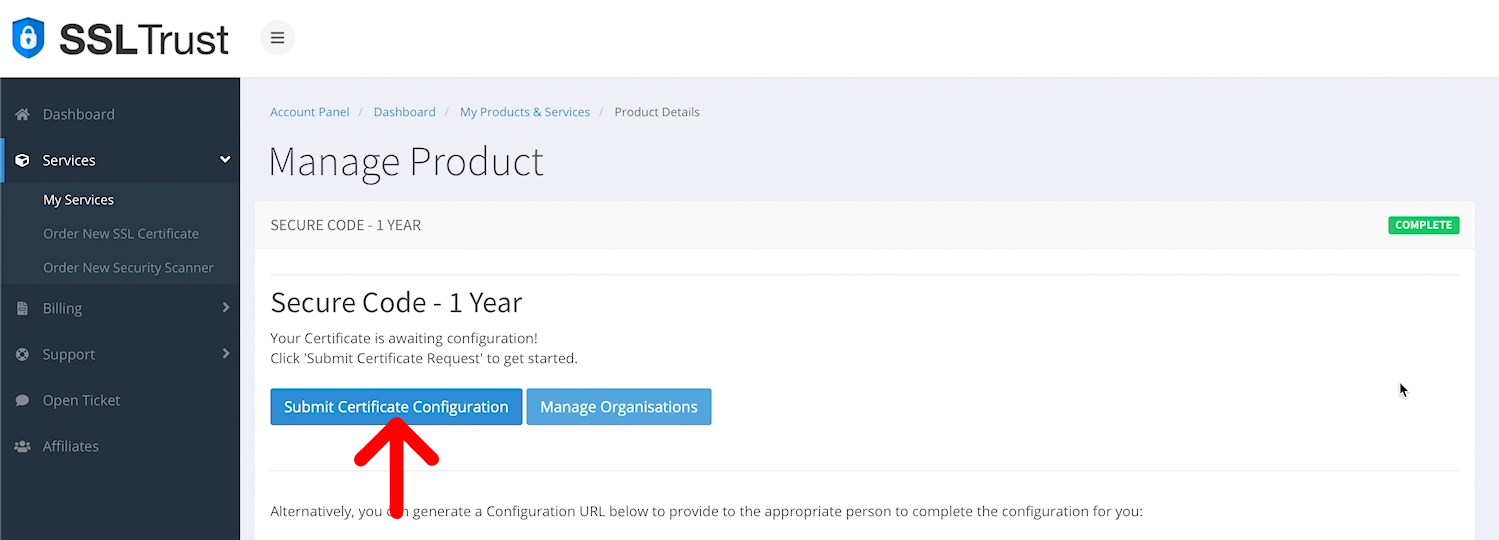This screenshot has height=540, width=1499.
Task: Collapse the Services menu chevron
Action: tap(225, 160)
